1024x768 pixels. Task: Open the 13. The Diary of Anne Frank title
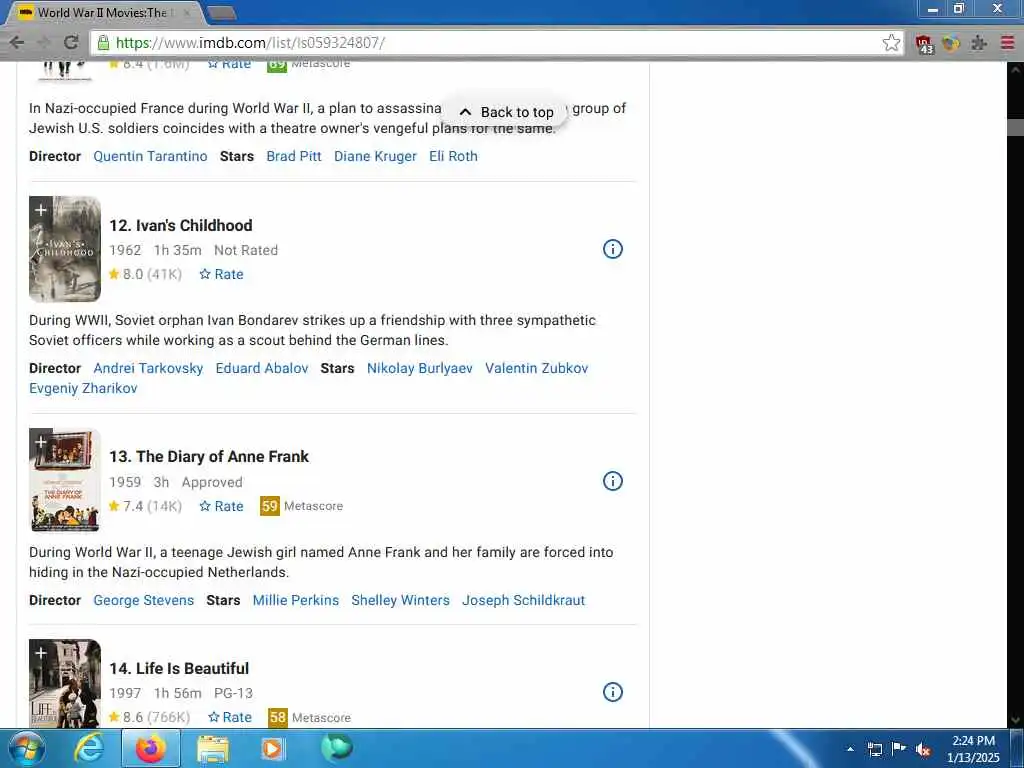[x=209, y=456]
